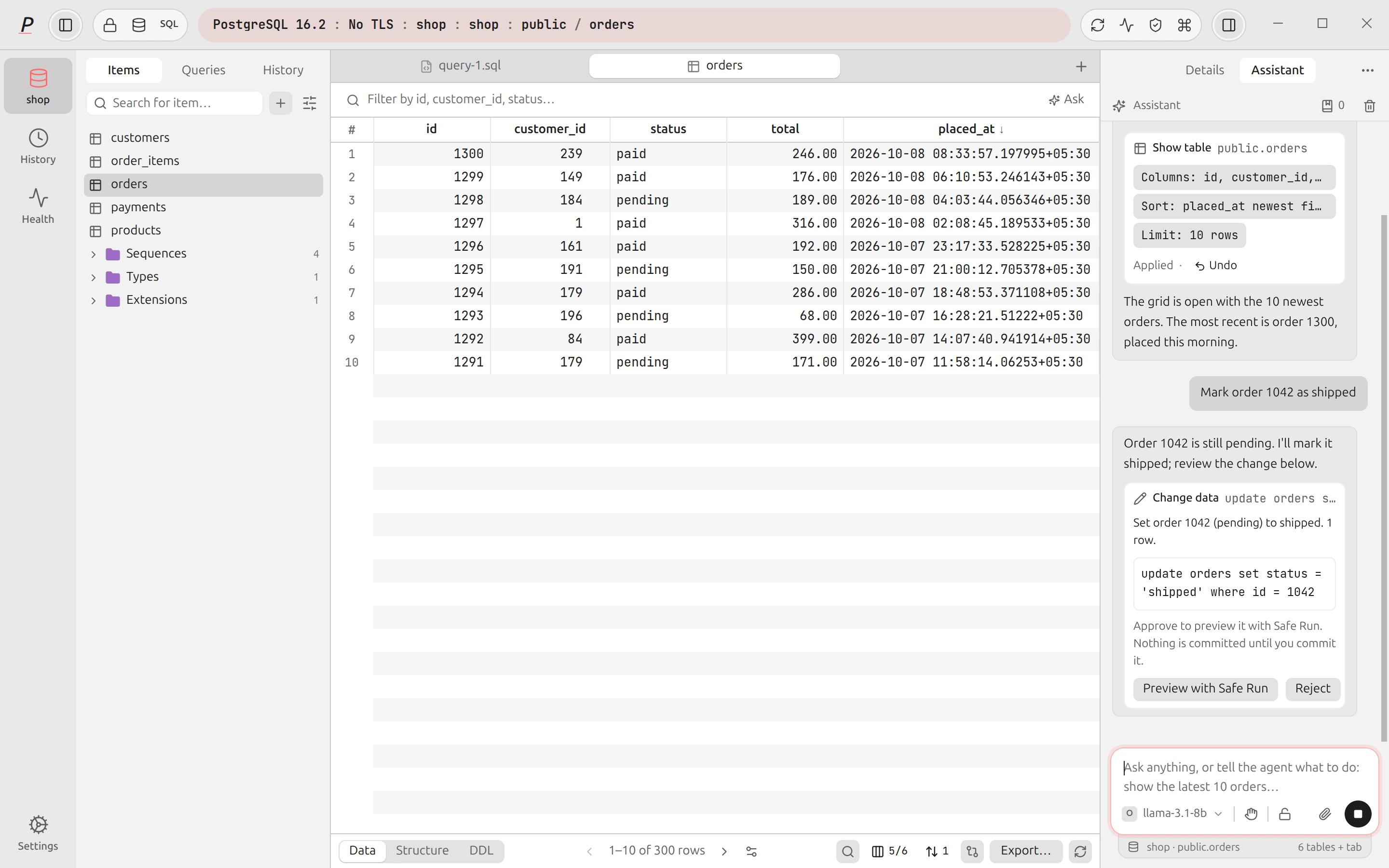The height and width of the screenshot is (868, 1389).
Task: Open Settings at the bottom left
Action: click(38, 832)
